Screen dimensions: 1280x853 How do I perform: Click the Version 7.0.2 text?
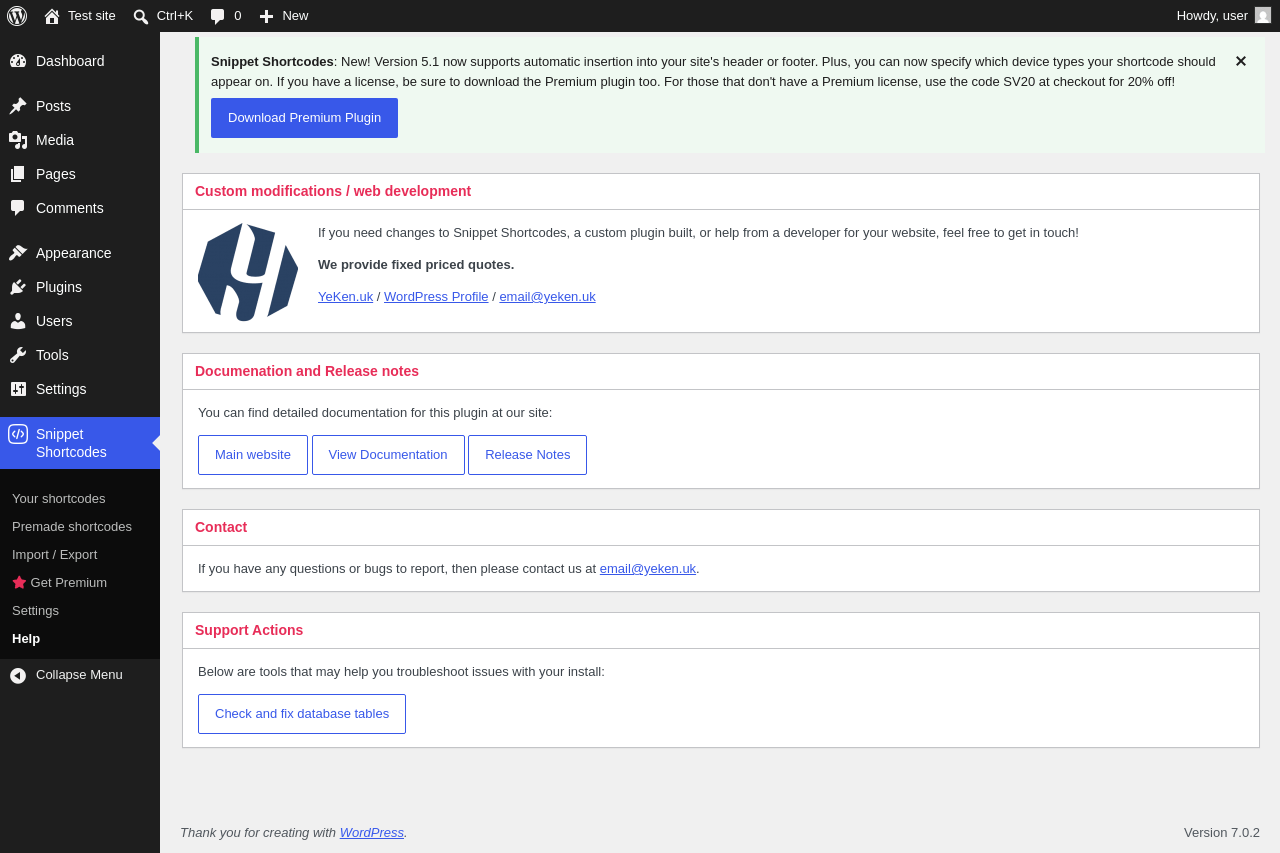(x=1222, y=833)
